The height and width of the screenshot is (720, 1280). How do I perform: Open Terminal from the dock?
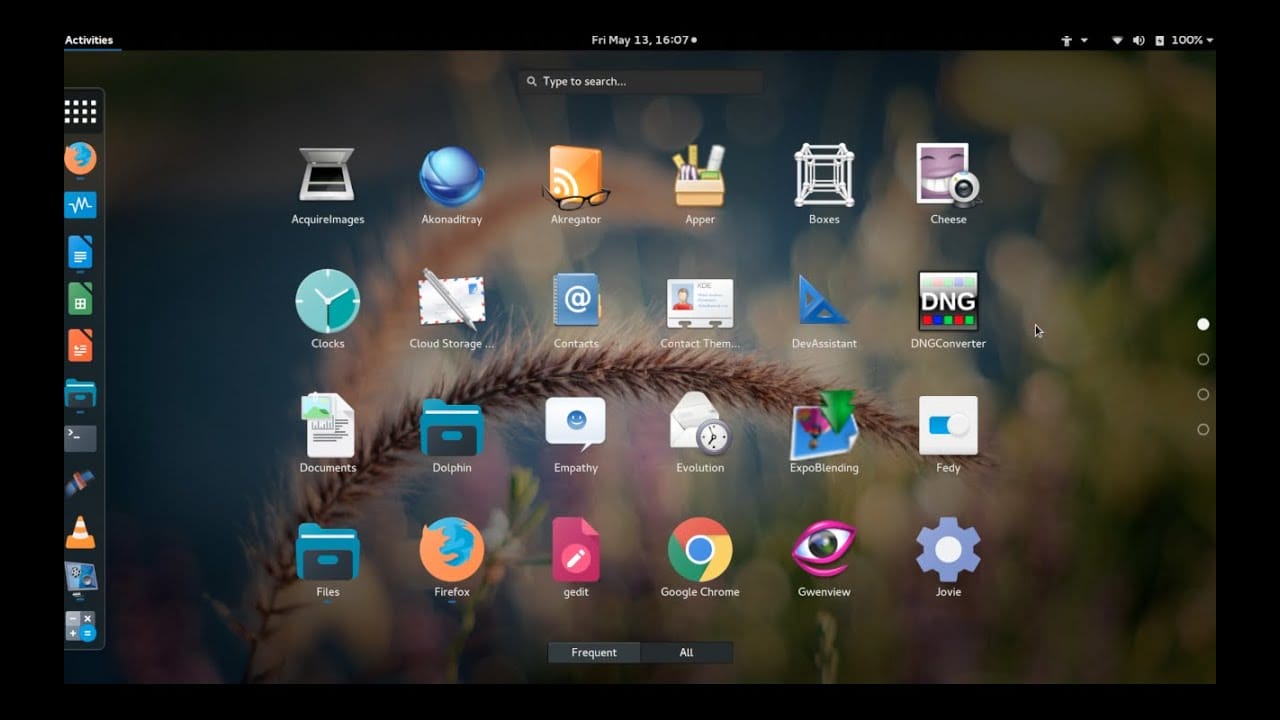click(81, 438)
